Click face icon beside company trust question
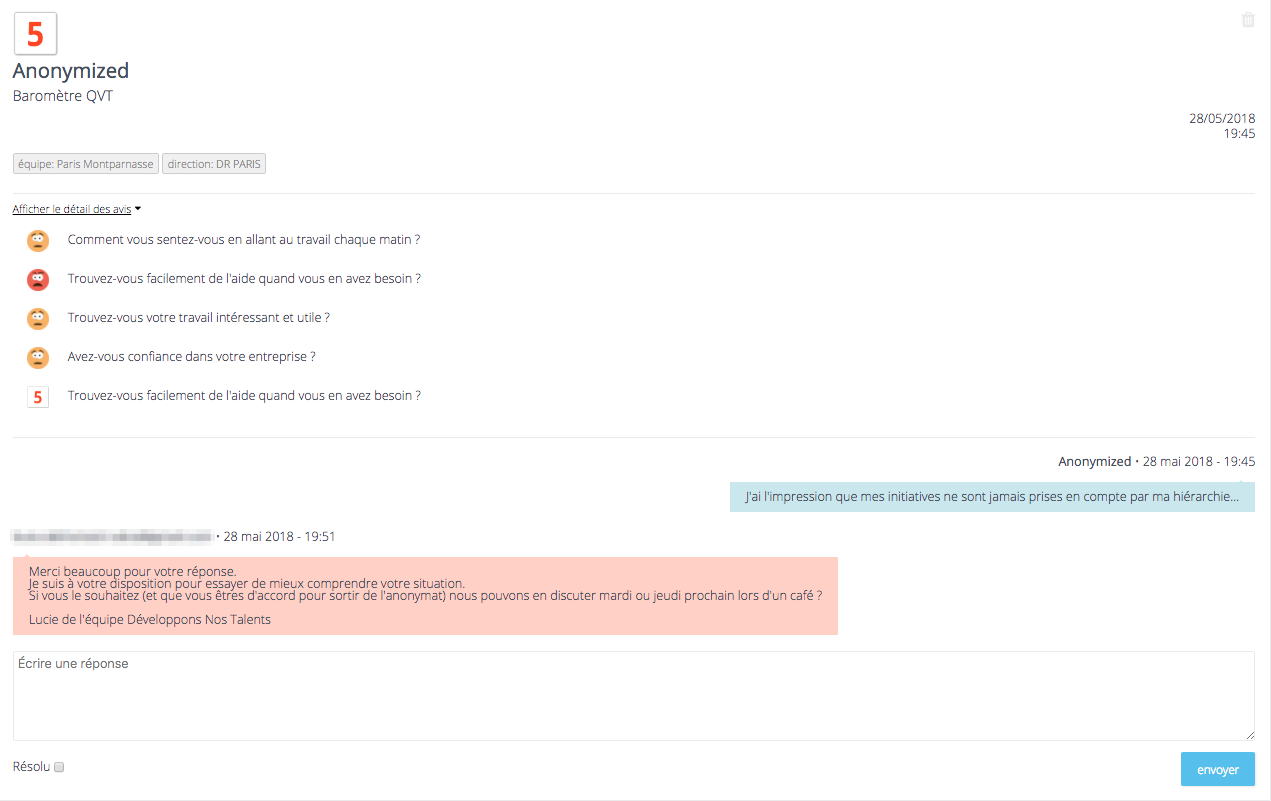This screenshot has width=1271, height=801. pos(38,358)
